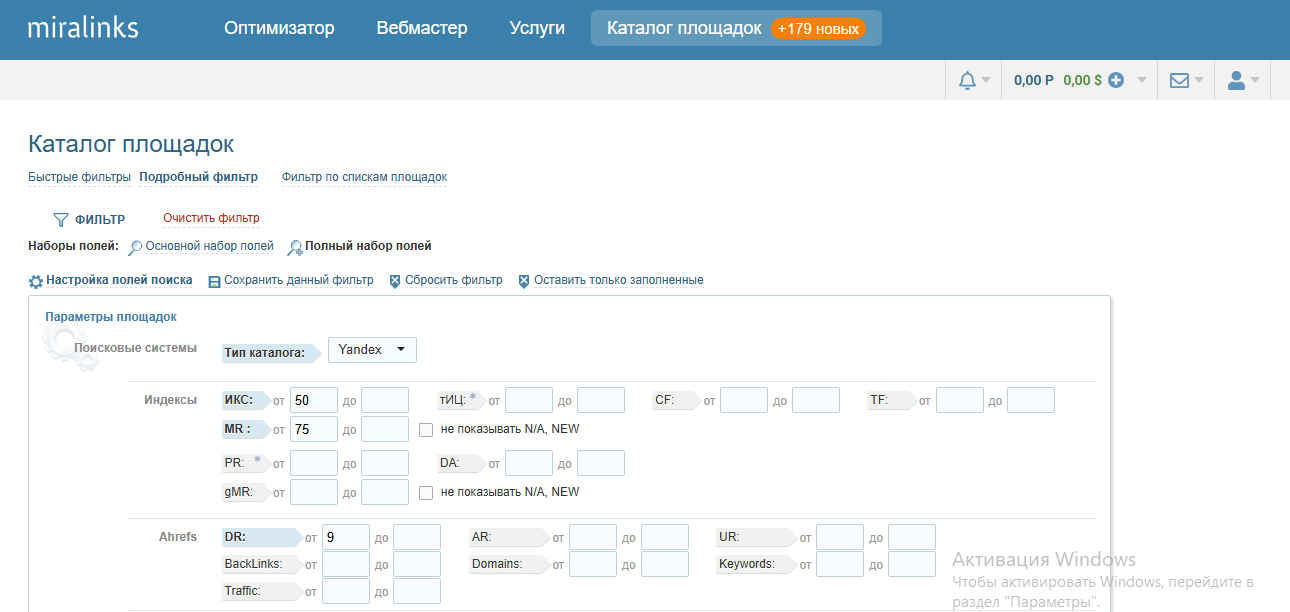Enable the MR row's hide N/A, NEW checkbox
The height and width of the screenshot is (612, 1290).
426,430
